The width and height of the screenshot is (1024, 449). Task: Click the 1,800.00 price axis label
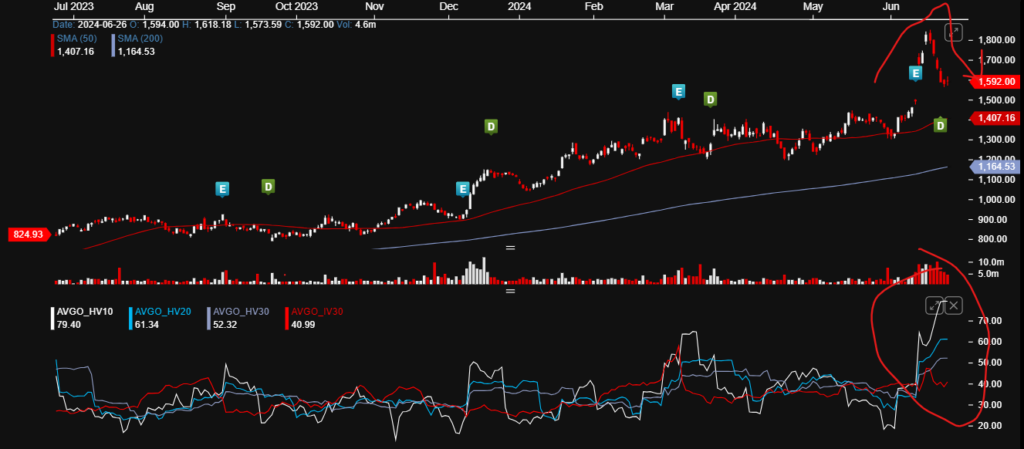coord(997,40)
